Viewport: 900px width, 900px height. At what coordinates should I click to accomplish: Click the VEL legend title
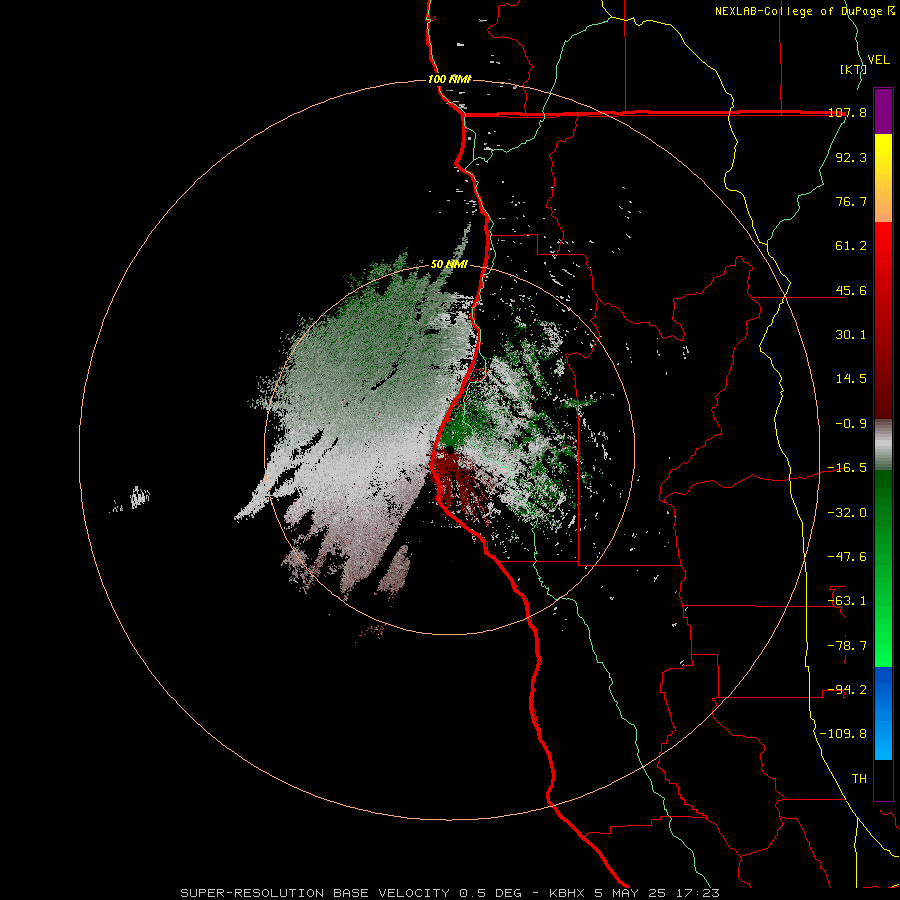tap(879, 60)
